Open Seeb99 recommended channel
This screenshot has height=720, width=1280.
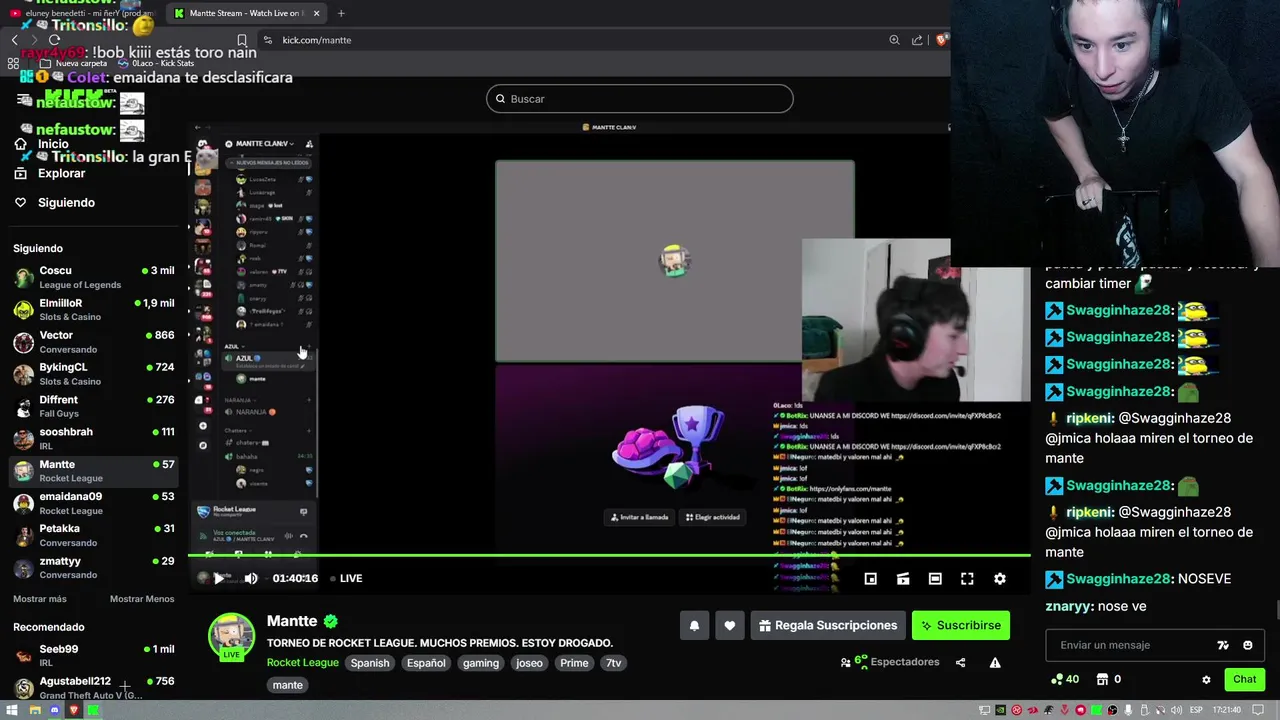click(95, 655)
